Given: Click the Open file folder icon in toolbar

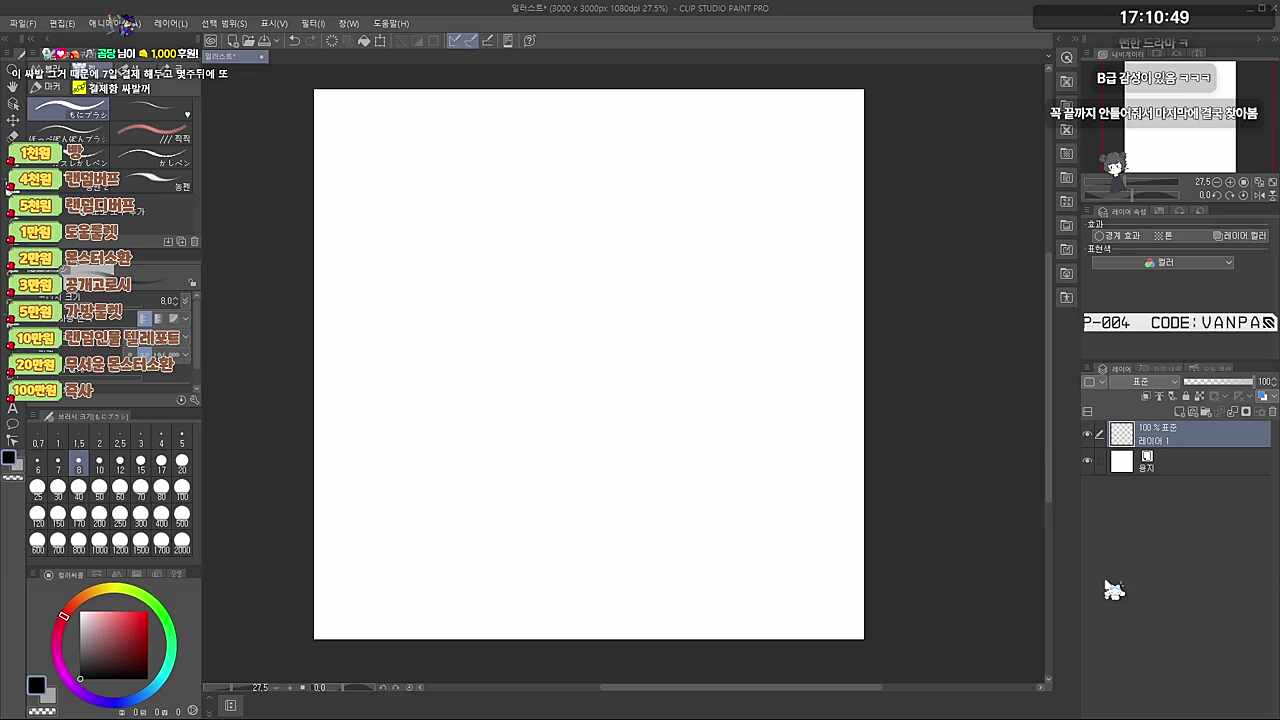Looking at the screenshot, I should [x=247, y=41].
